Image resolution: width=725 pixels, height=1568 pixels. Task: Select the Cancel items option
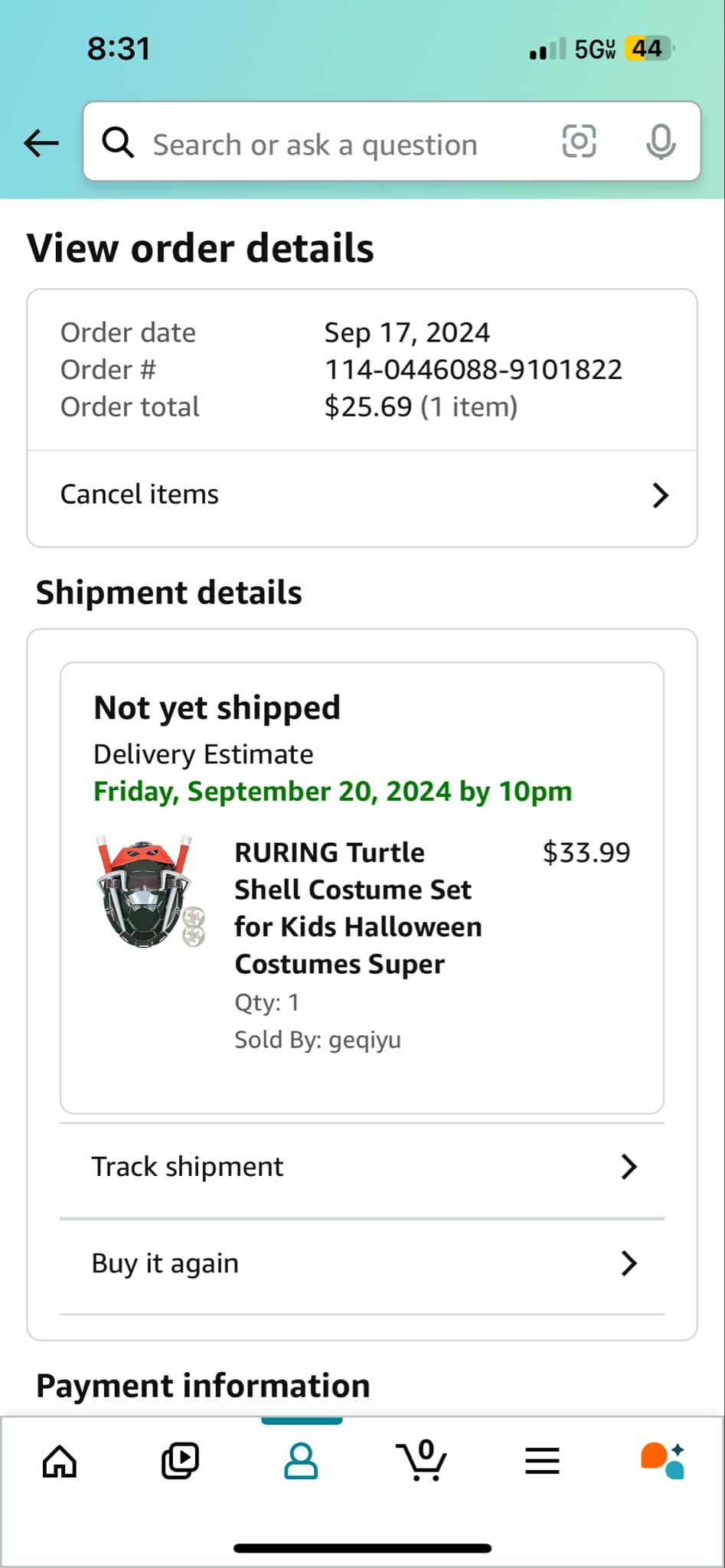[x=140, y=495]
